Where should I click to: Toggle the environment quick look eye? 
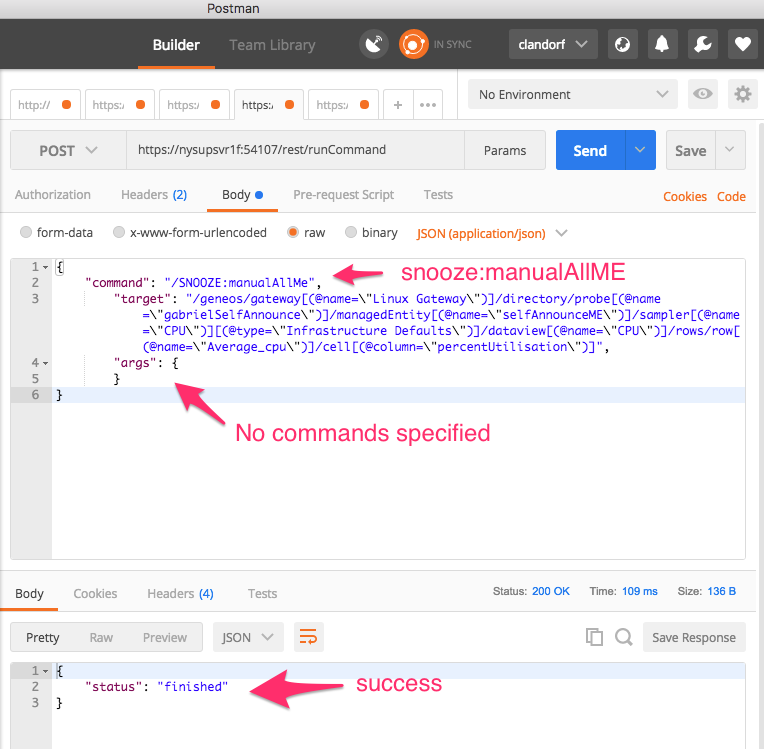tap(703, 94)
